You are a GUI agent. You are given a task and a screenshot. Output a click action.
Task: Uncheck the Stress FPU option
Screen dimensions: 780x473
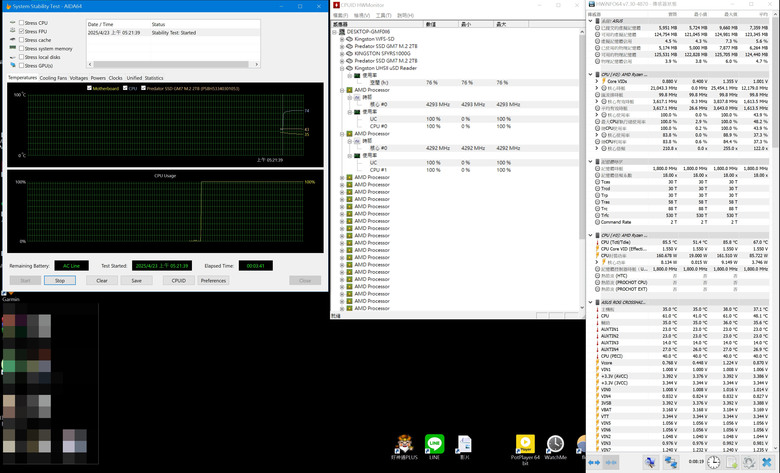click(21, 31)
